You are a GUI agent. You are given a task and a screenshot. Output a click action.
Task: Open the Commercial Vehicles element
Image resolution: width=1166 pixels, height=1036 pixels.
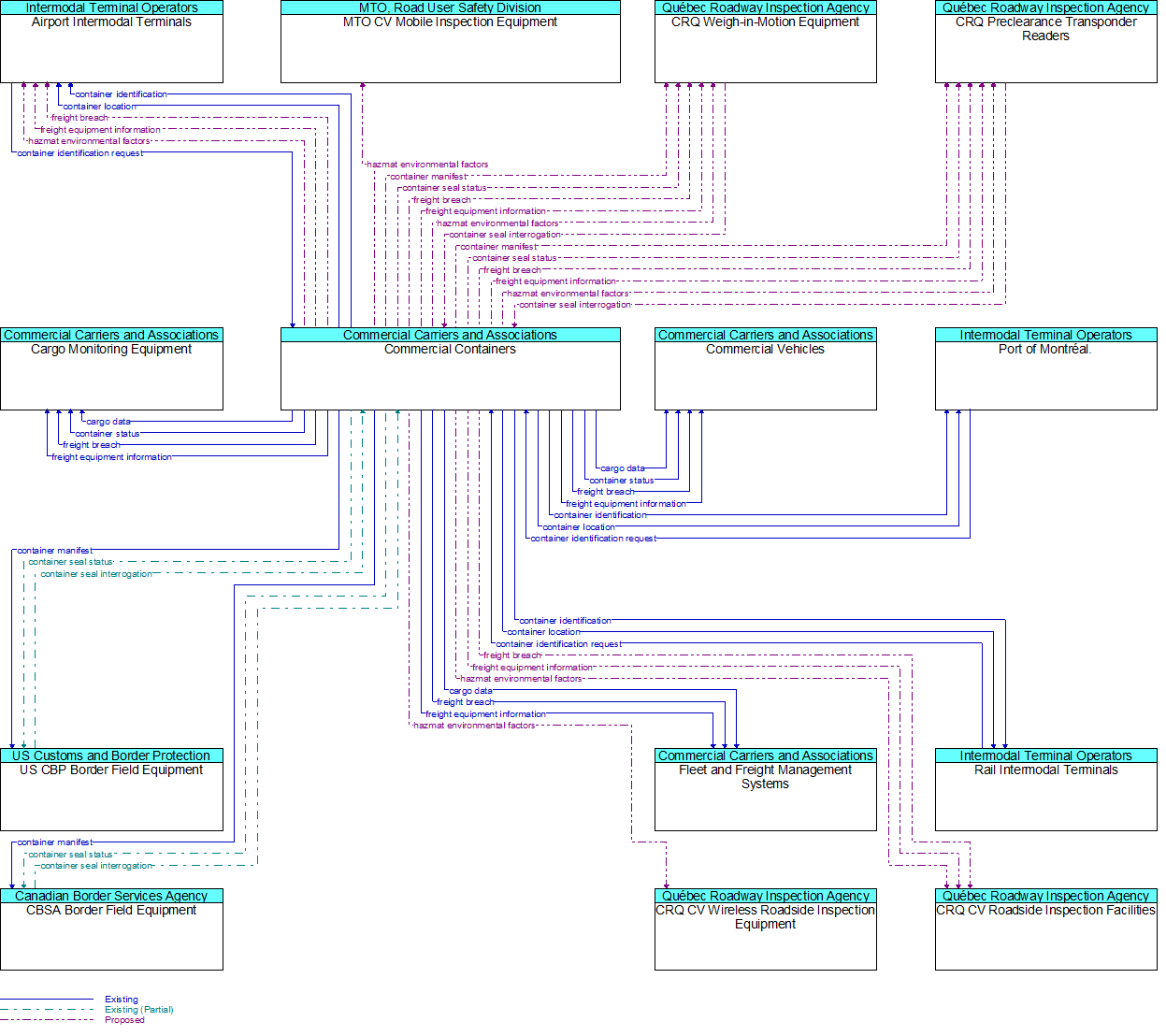[765, 374]
